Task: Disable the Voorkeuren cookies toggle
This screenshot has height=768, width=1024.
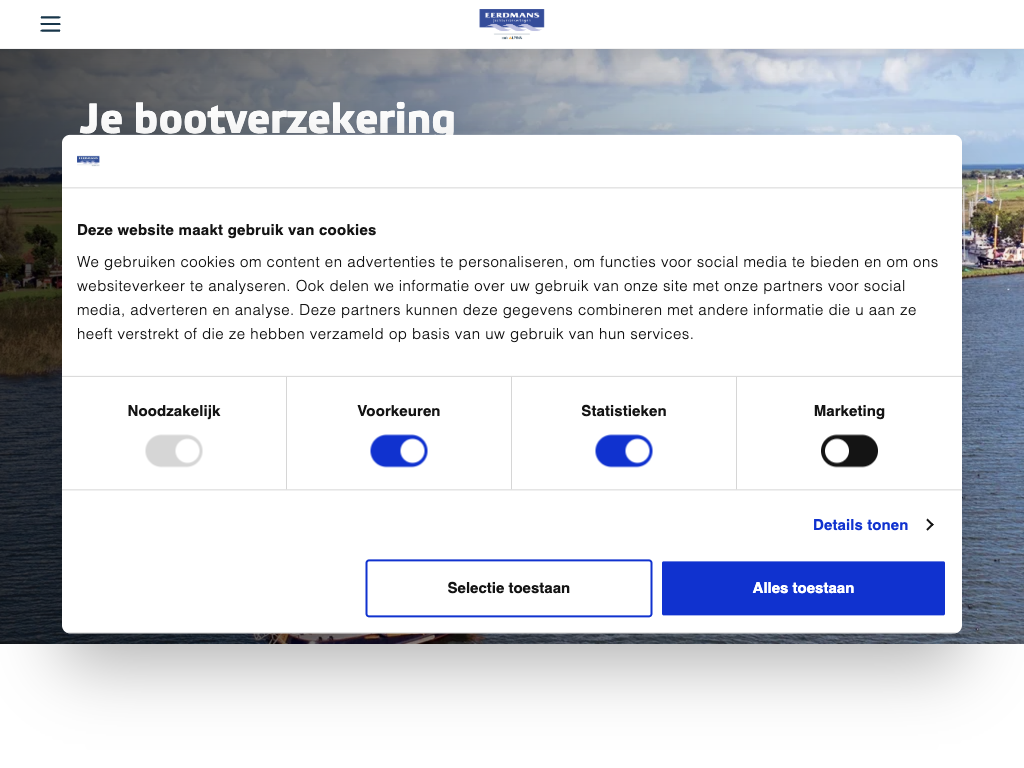Action: [399, 451]
